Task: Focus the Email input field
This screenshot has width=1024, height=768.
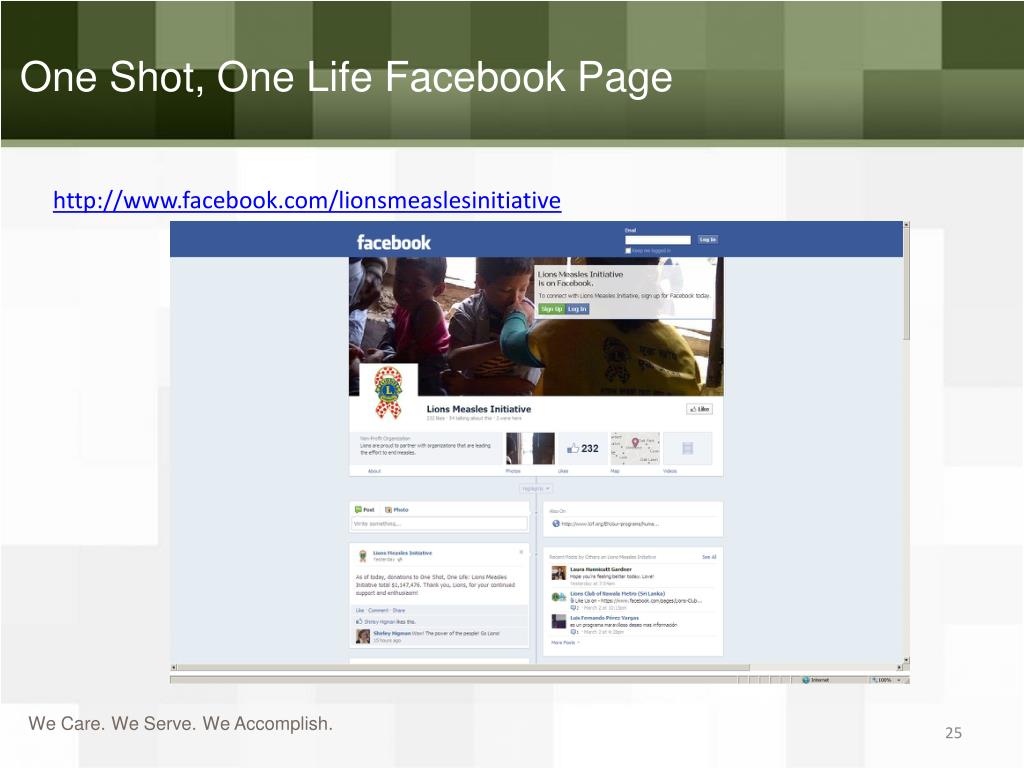Action: tap(658, 240)
